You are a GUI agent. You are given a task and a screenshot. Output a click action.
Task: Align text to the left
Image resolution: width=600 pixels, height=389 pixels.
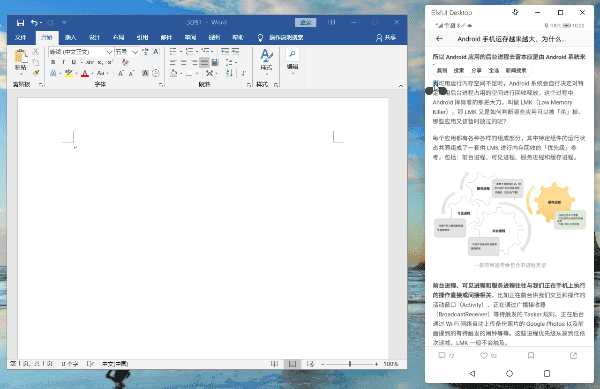173,62
